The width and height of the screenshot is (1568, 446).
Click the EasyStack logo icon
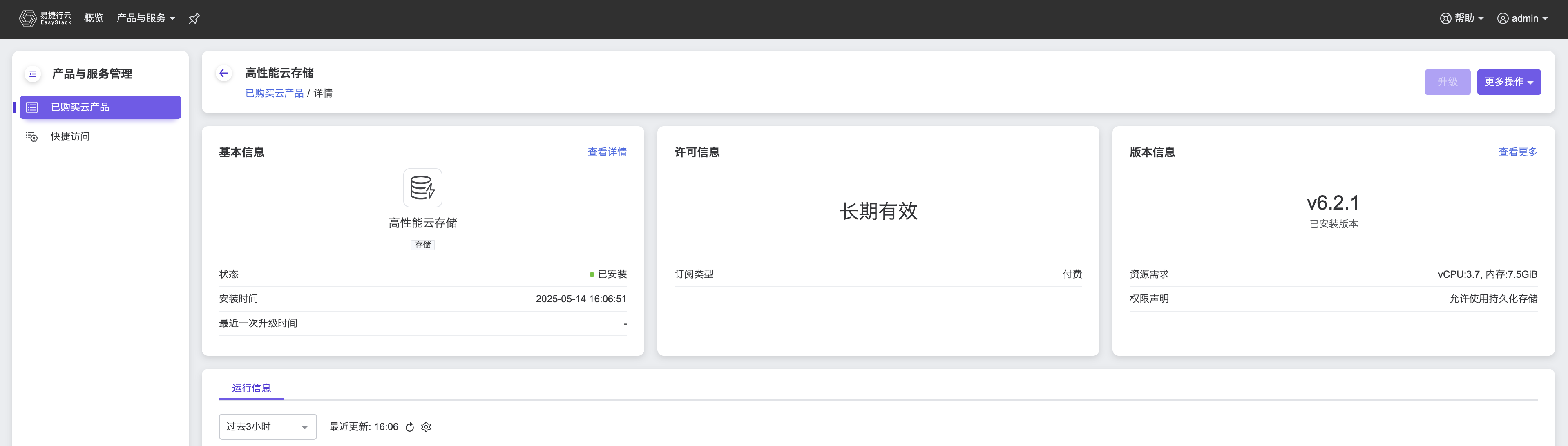pos(27,18)
